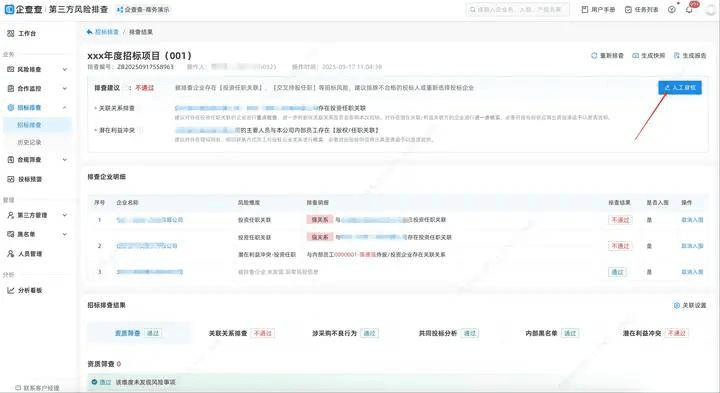The width and height of the screenshot is (720, 393).
Task: Click the 合作监控 sidebar icon
Action: point(11,88)
